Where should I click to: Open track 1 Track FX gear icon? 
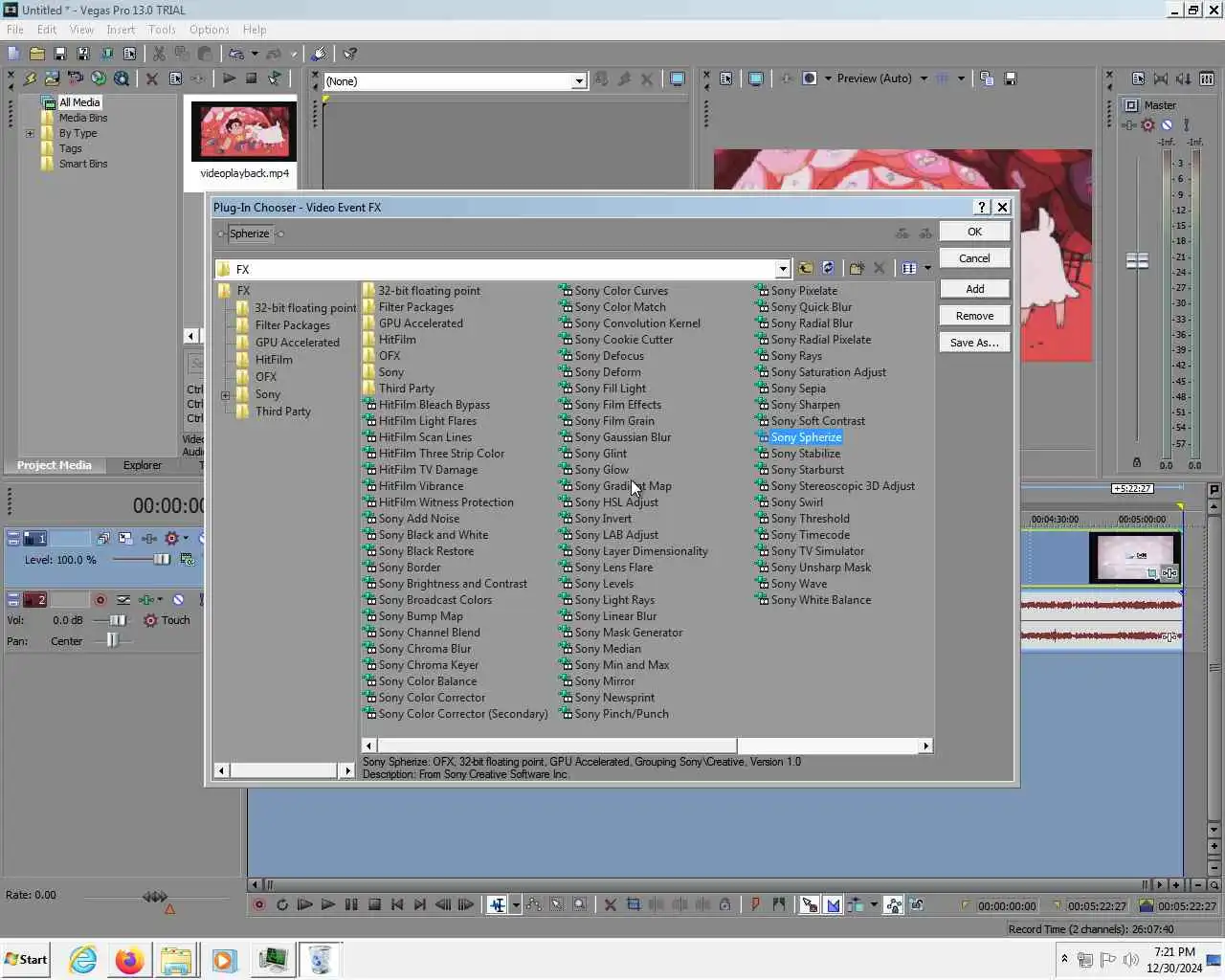171,539
